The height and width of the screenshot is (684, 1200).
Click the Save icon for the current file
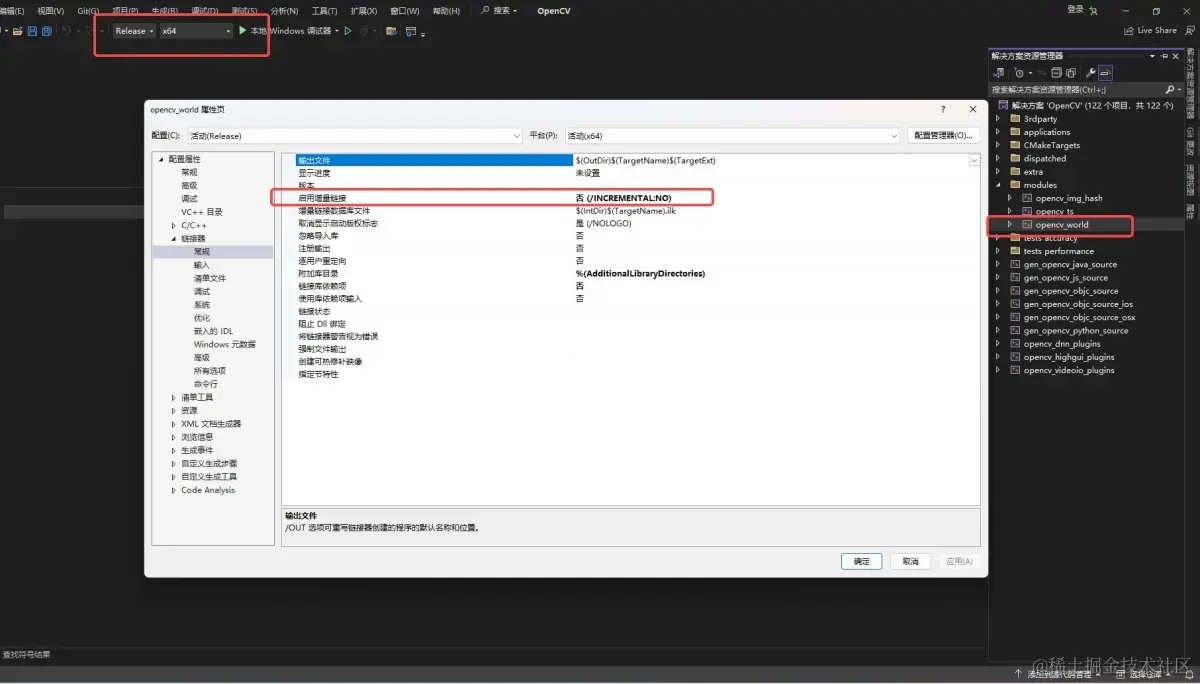click(x=32, y=31)
